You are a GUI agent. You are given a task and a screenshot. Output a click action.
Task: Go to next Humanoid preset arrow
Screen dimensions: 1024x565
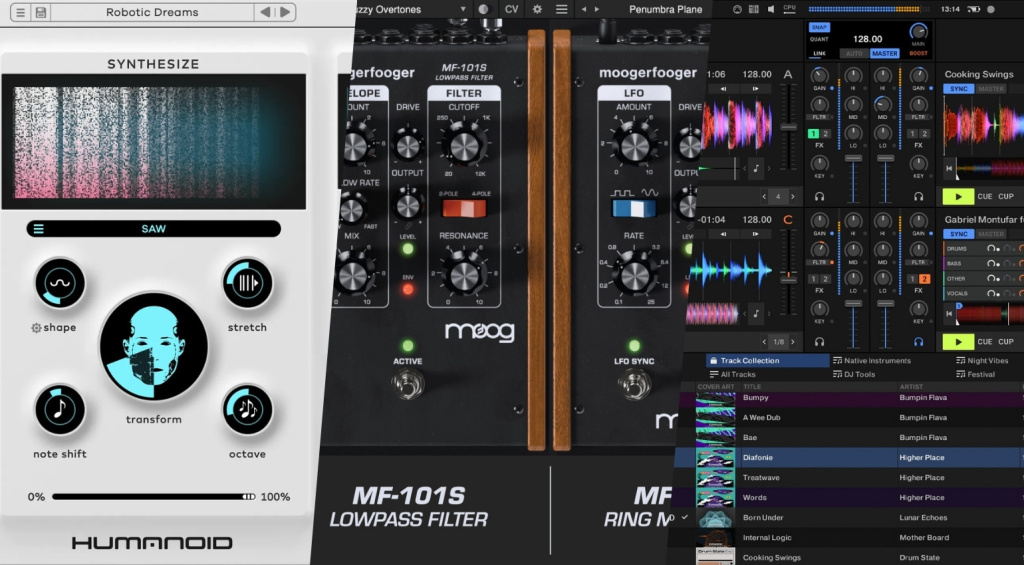(x=285, y=12)
